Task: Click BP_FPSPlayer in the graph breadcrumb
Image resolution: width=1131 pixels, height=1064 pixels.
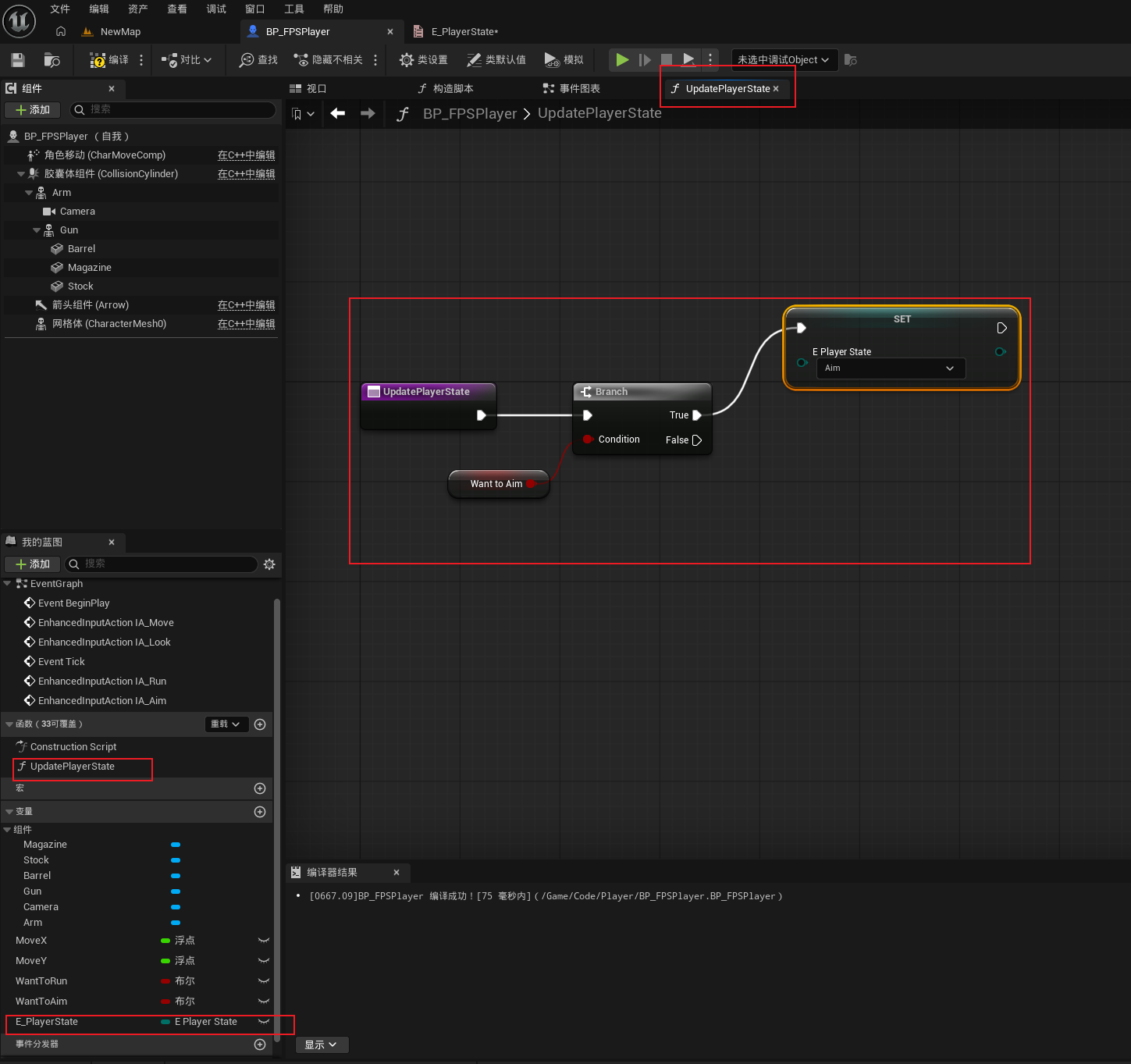Action: pyautogui.click(x=470, y=114)
